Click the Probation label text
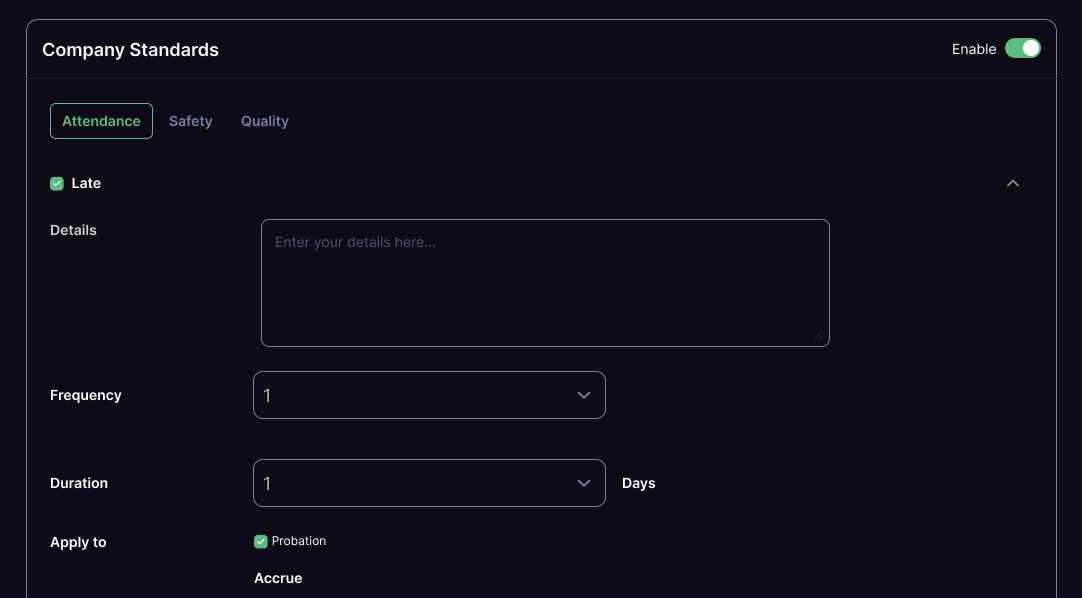Image resolution: width=1082 pixels, height=598 pixels. 299,541
